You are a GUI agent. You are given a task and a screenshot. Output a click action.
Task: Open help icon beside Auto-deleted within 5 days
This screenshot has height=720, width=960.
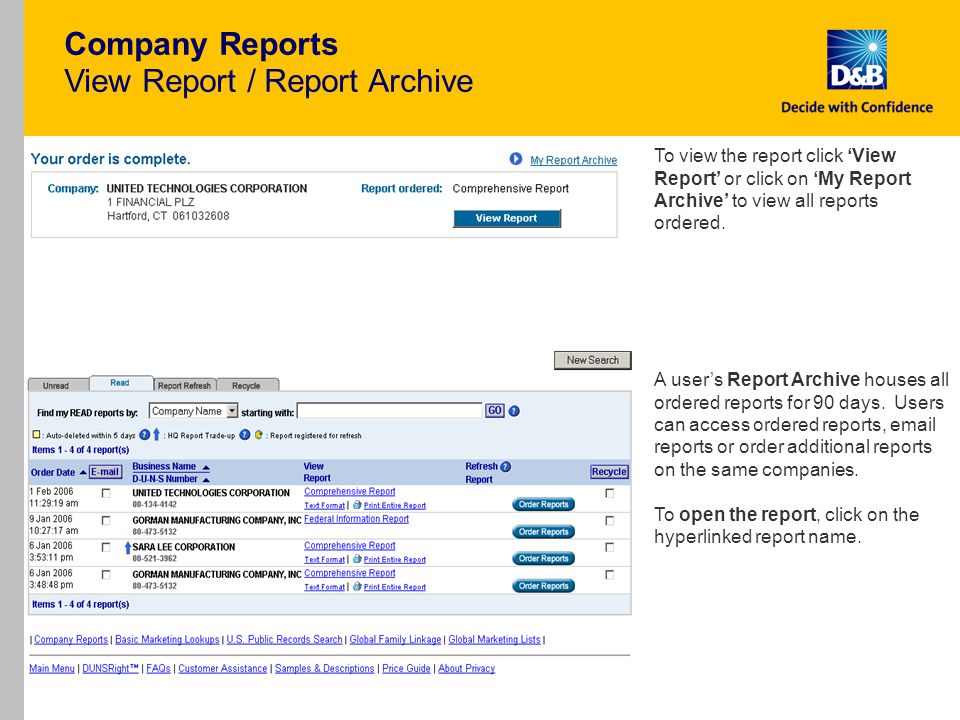tap(144, 435)
